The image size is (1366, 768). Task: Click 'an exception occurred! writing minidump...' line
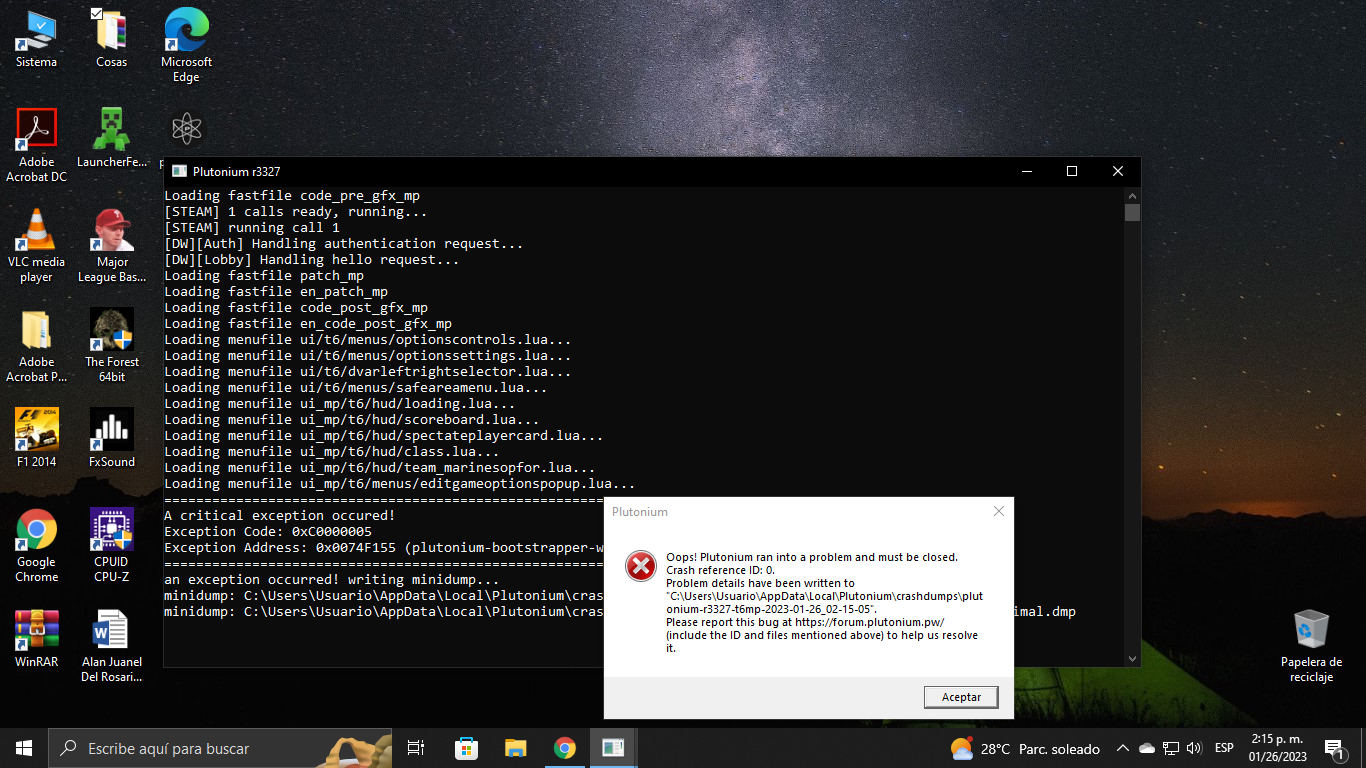click(332, 579)
